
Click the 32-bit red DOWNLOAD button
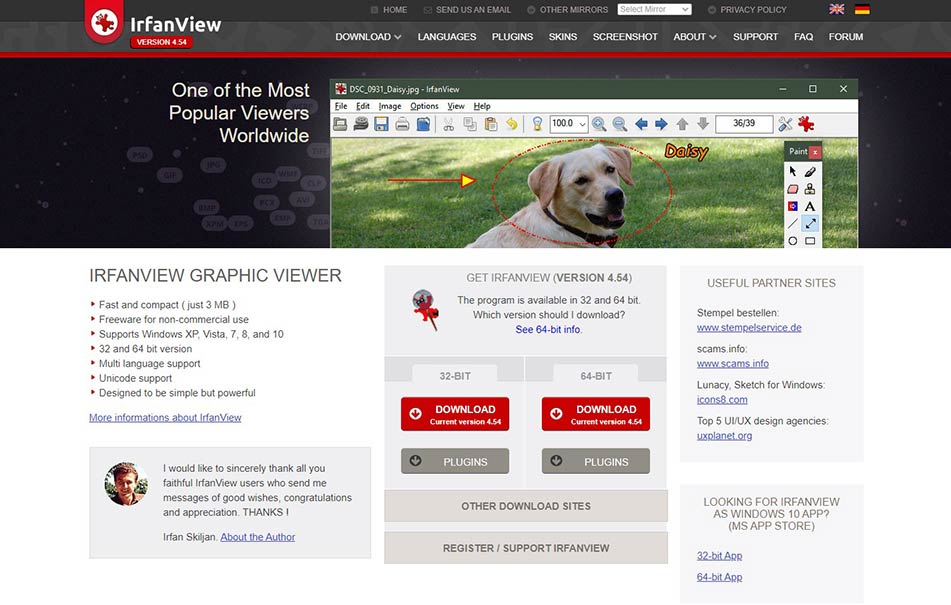click(x=455, y=414)
